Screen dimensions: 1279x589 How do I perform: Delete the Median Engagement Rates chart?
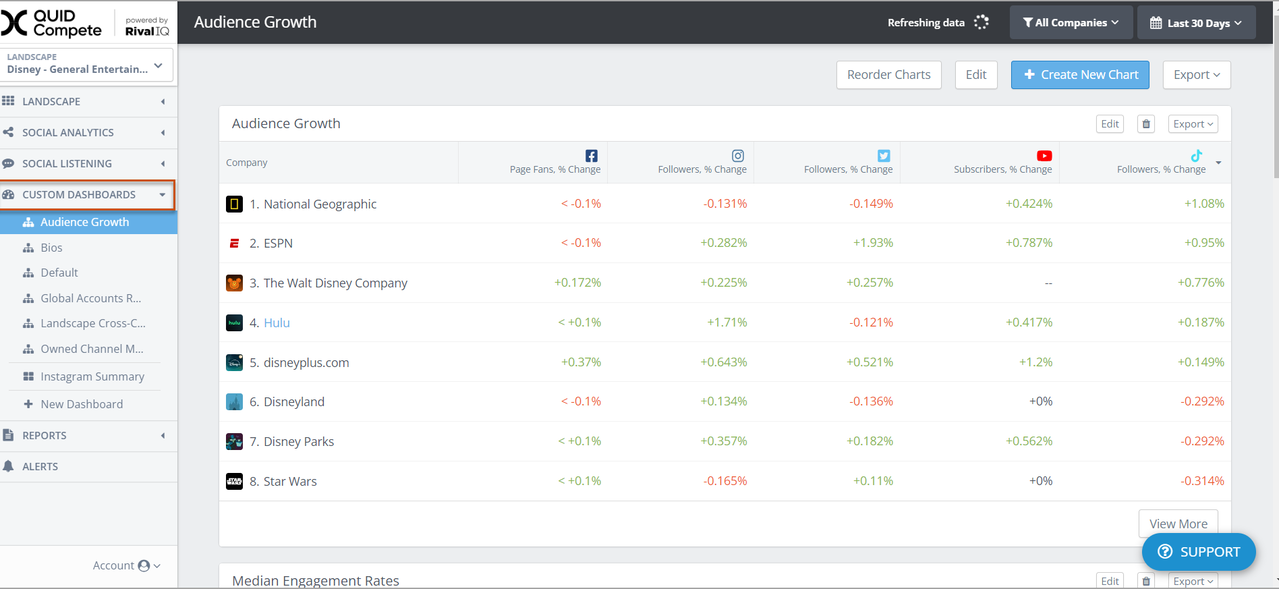click(x=1146, y=581)
